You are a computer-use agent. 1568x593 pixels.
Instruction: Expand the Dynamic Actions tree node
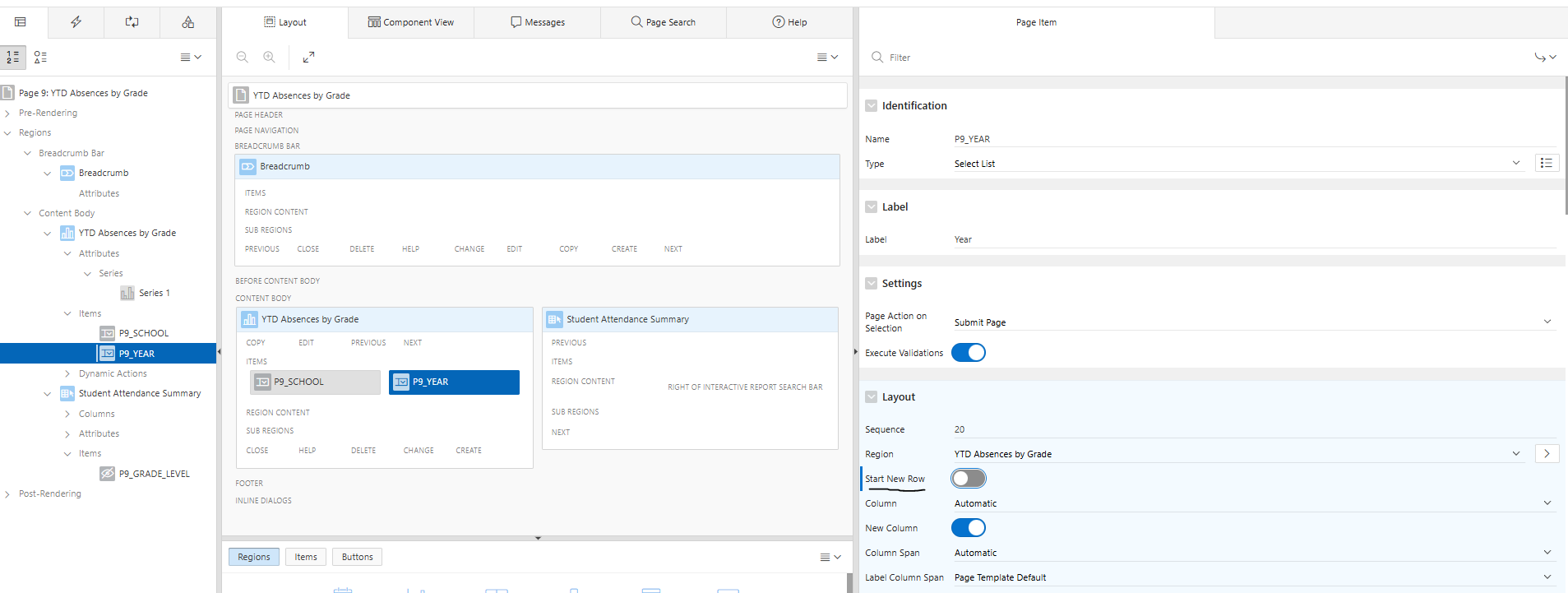[67, 373]
